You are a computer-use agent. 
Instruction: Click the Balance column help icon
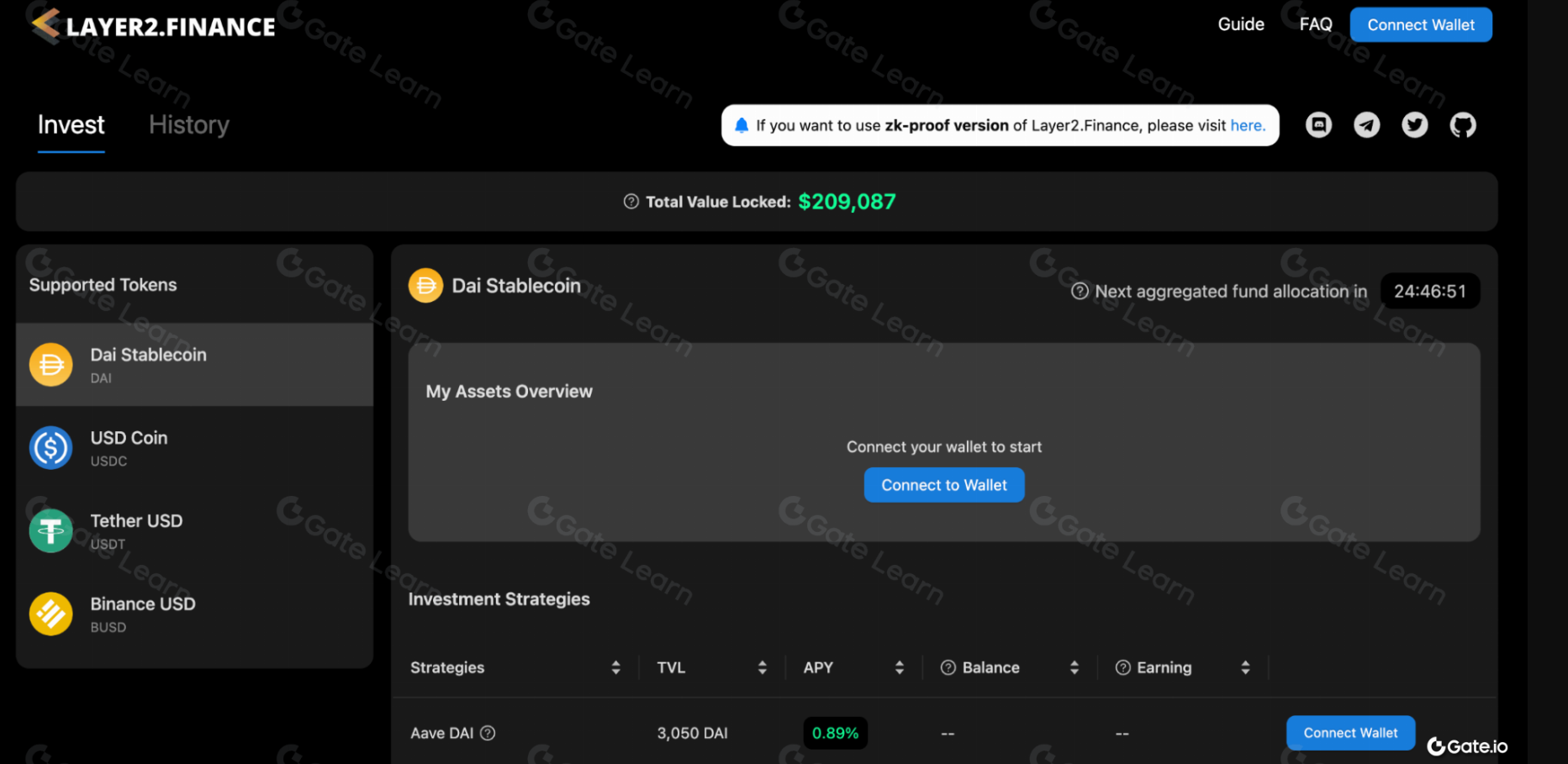click(948, 667)
